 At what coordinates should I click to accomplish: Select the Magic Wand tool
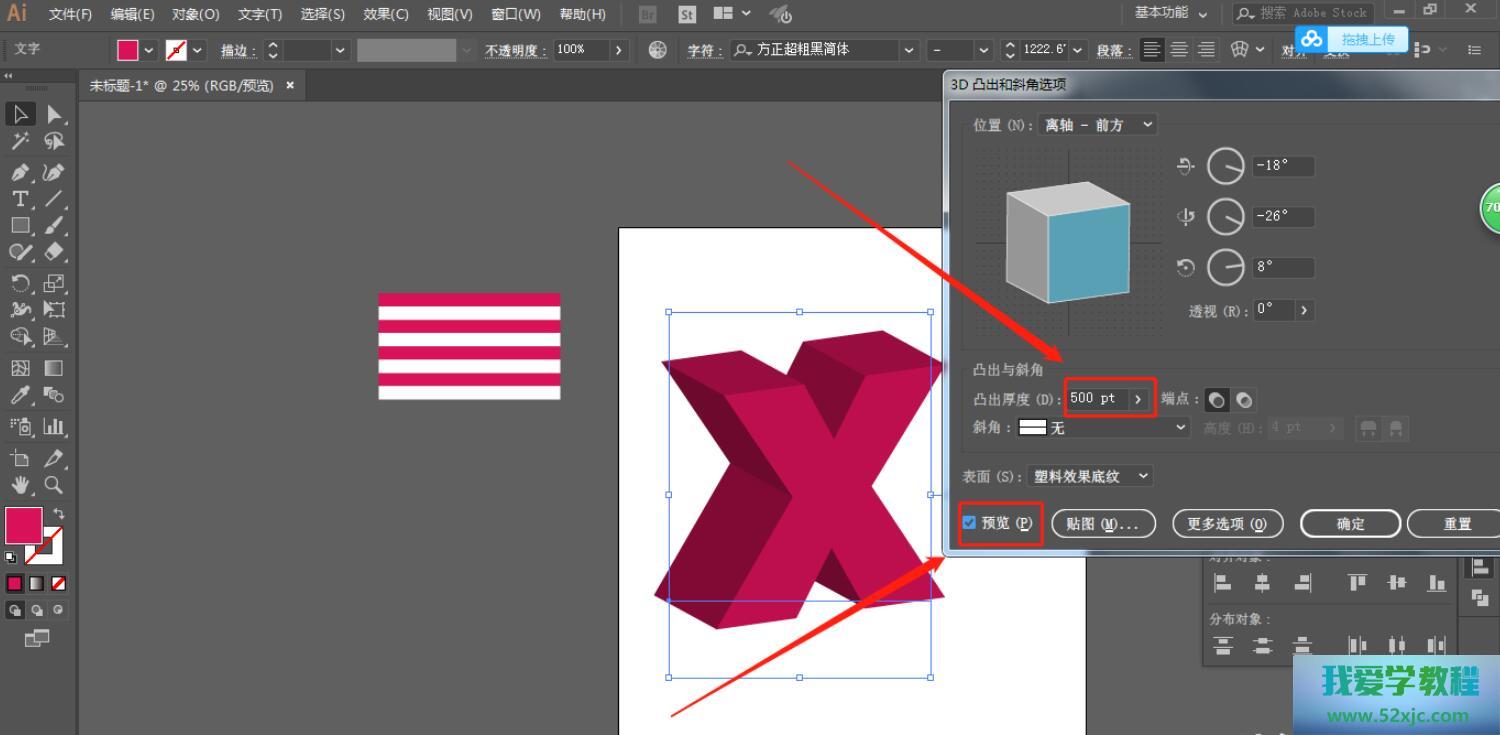pos(19,141)
